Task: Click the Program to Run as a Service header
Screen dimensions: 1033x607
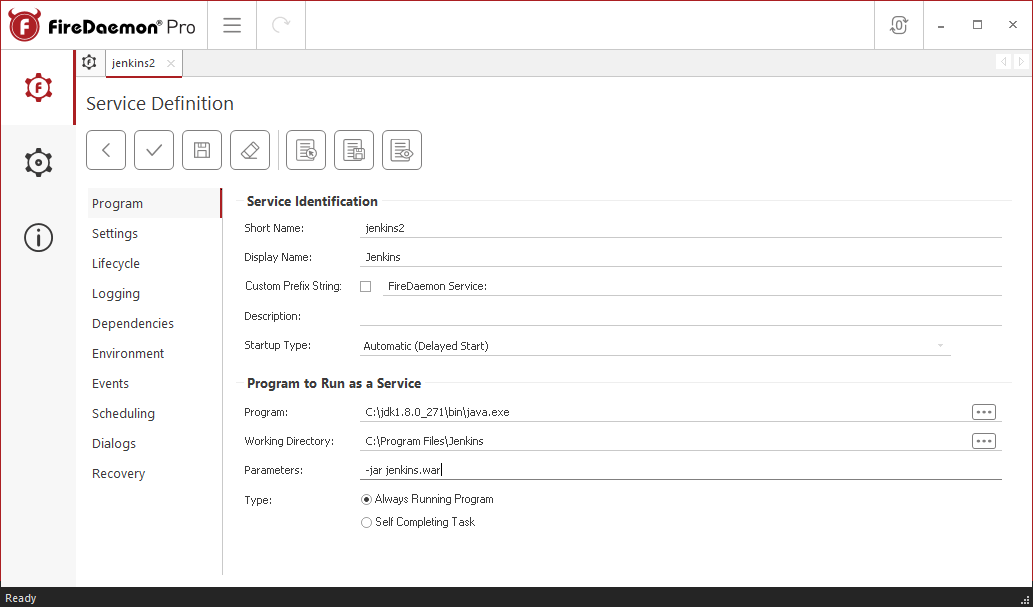Action: (x=334, y=383)
